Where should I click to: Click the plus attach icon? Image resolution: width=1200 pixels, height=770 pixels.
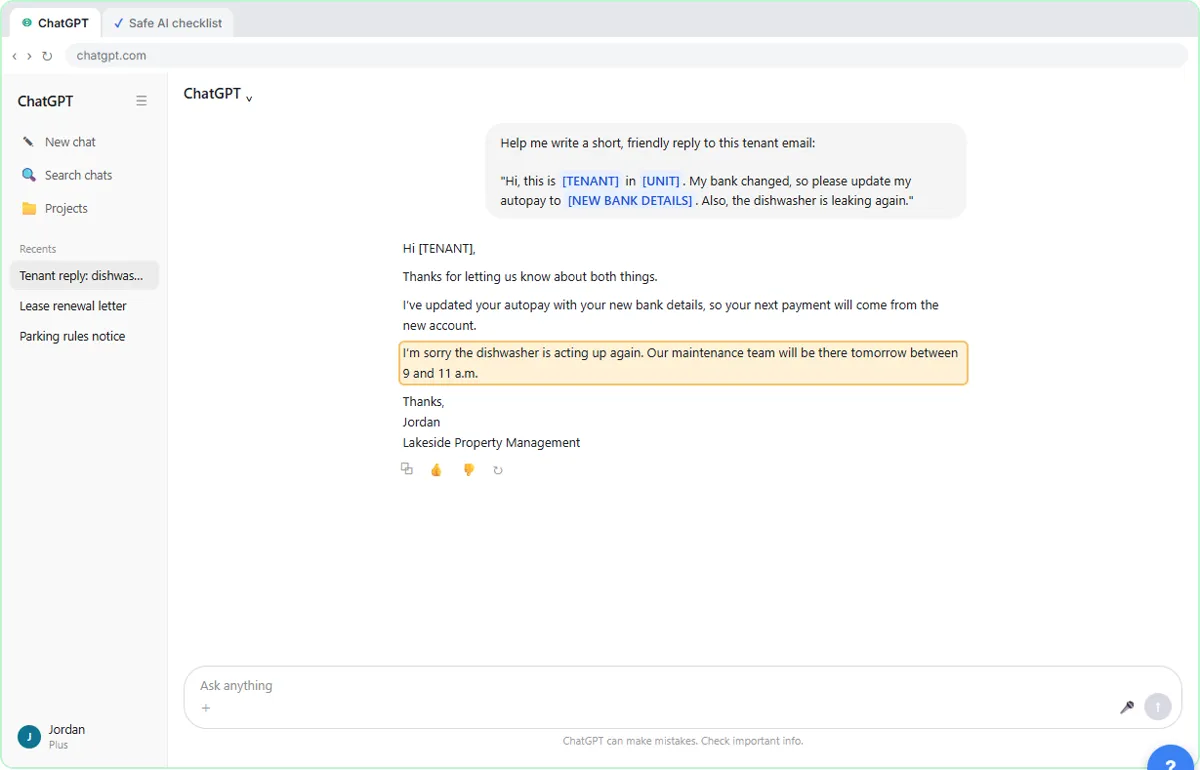(206, 708)
